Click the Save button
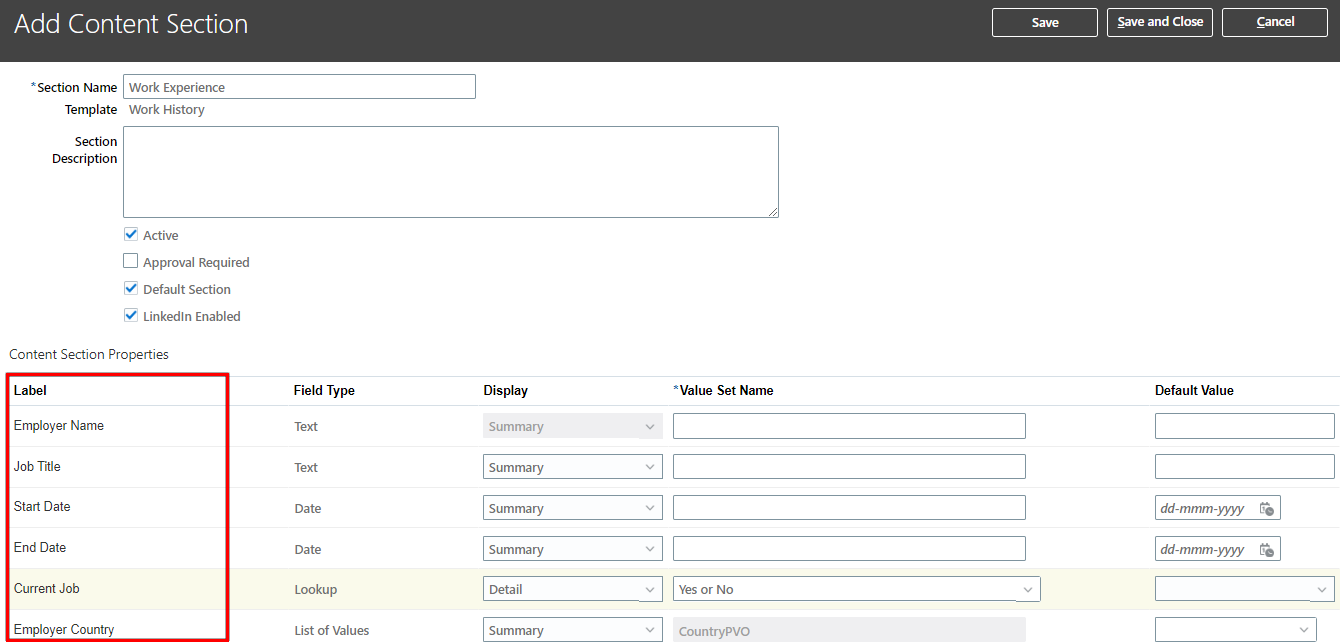The width and height of the screenshot is (1340, 642). [x=1044, y=22]
